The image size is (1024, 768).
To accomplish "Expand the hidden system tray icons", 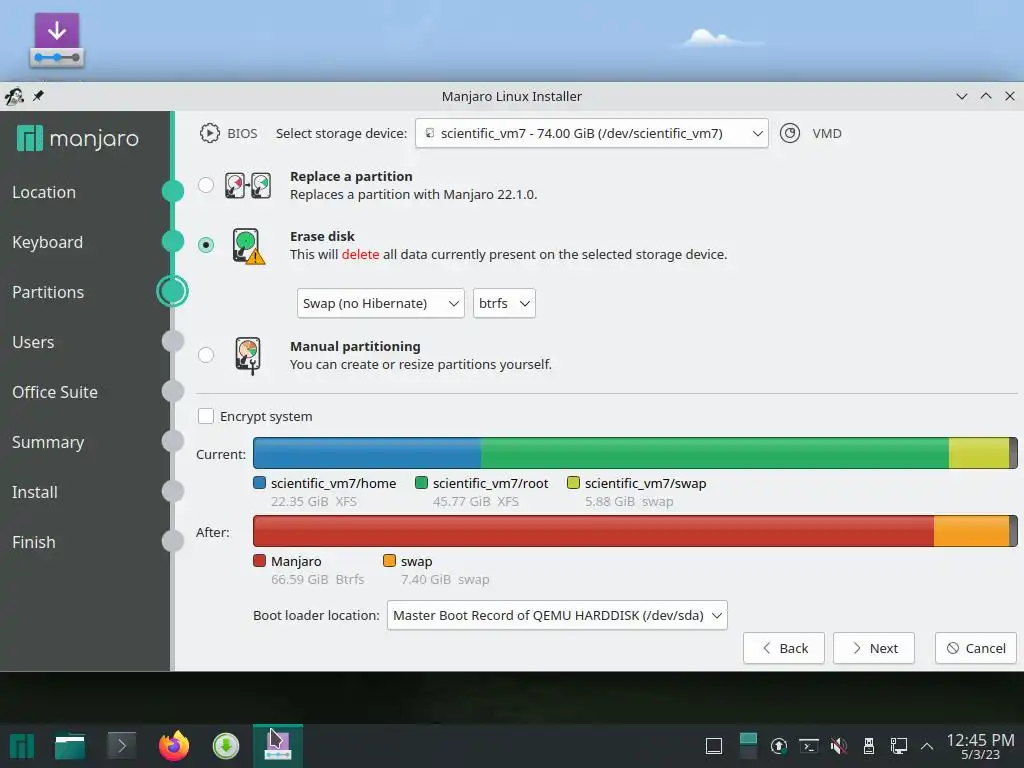I will coord(926,746).
